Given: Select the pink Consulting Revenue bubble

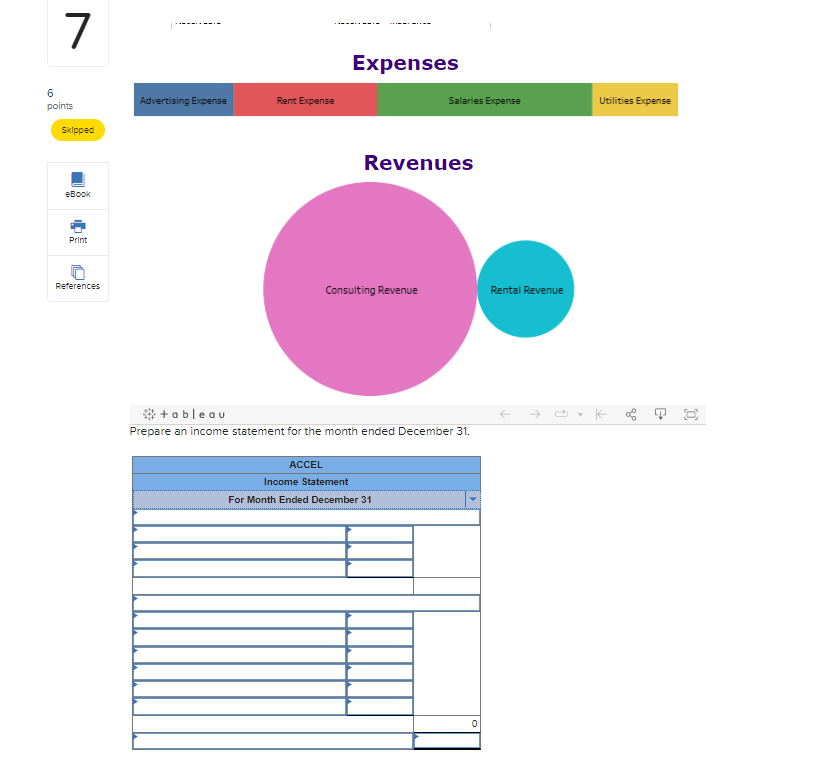Looking at the screenshot, I should 369,289.
